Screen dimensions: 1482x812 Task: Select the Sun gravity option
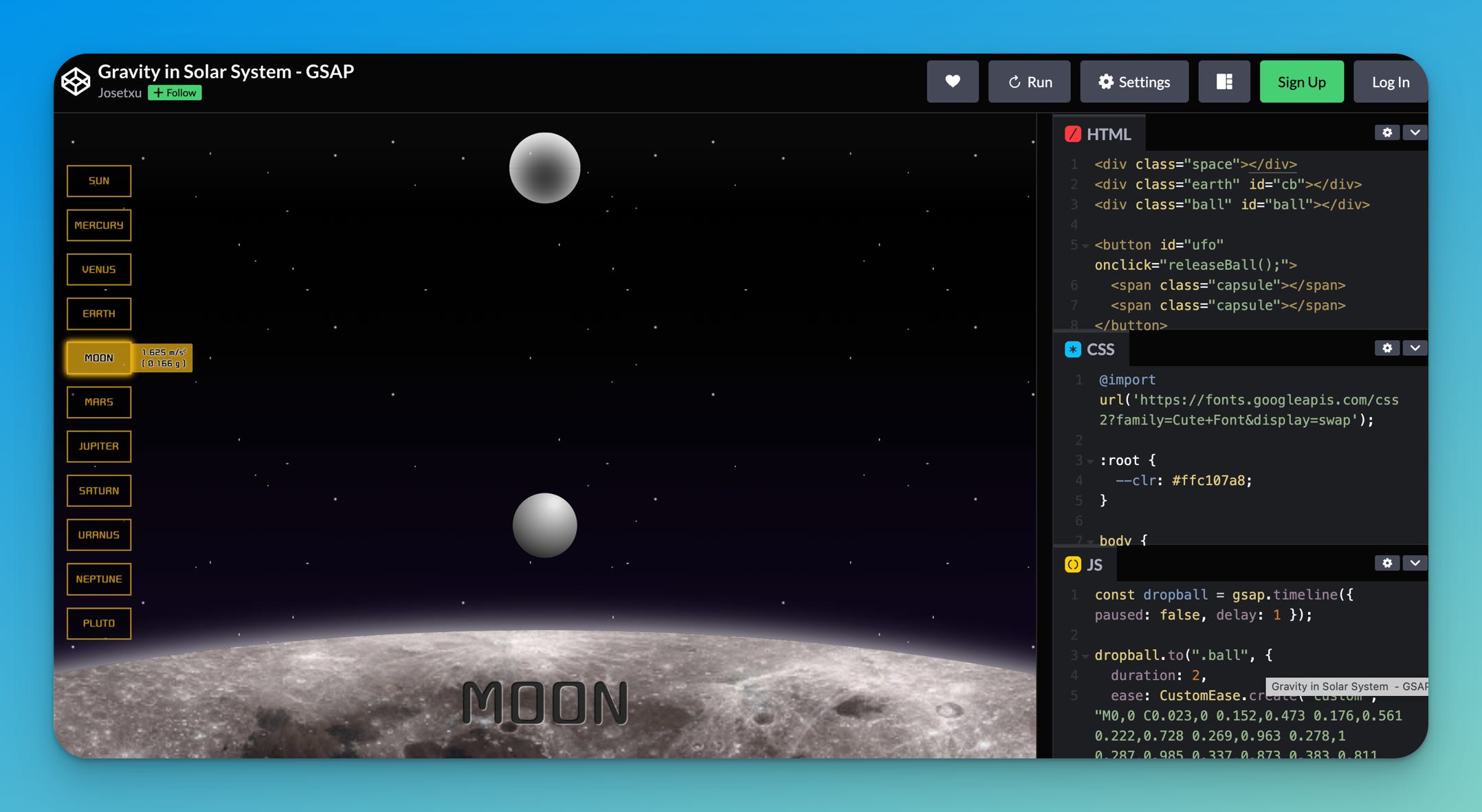click(x=98, y=180)
